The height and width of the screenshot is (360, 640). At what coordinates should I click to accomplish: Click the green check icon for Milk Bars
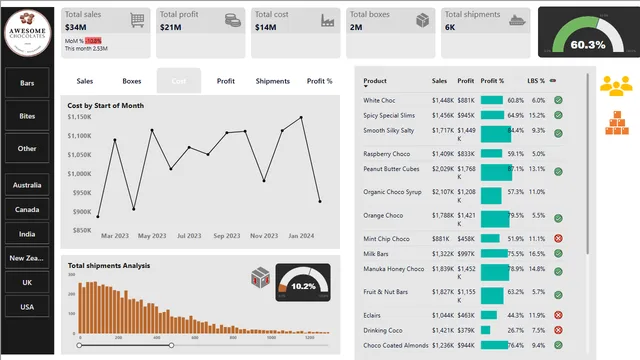coord(558,253)
